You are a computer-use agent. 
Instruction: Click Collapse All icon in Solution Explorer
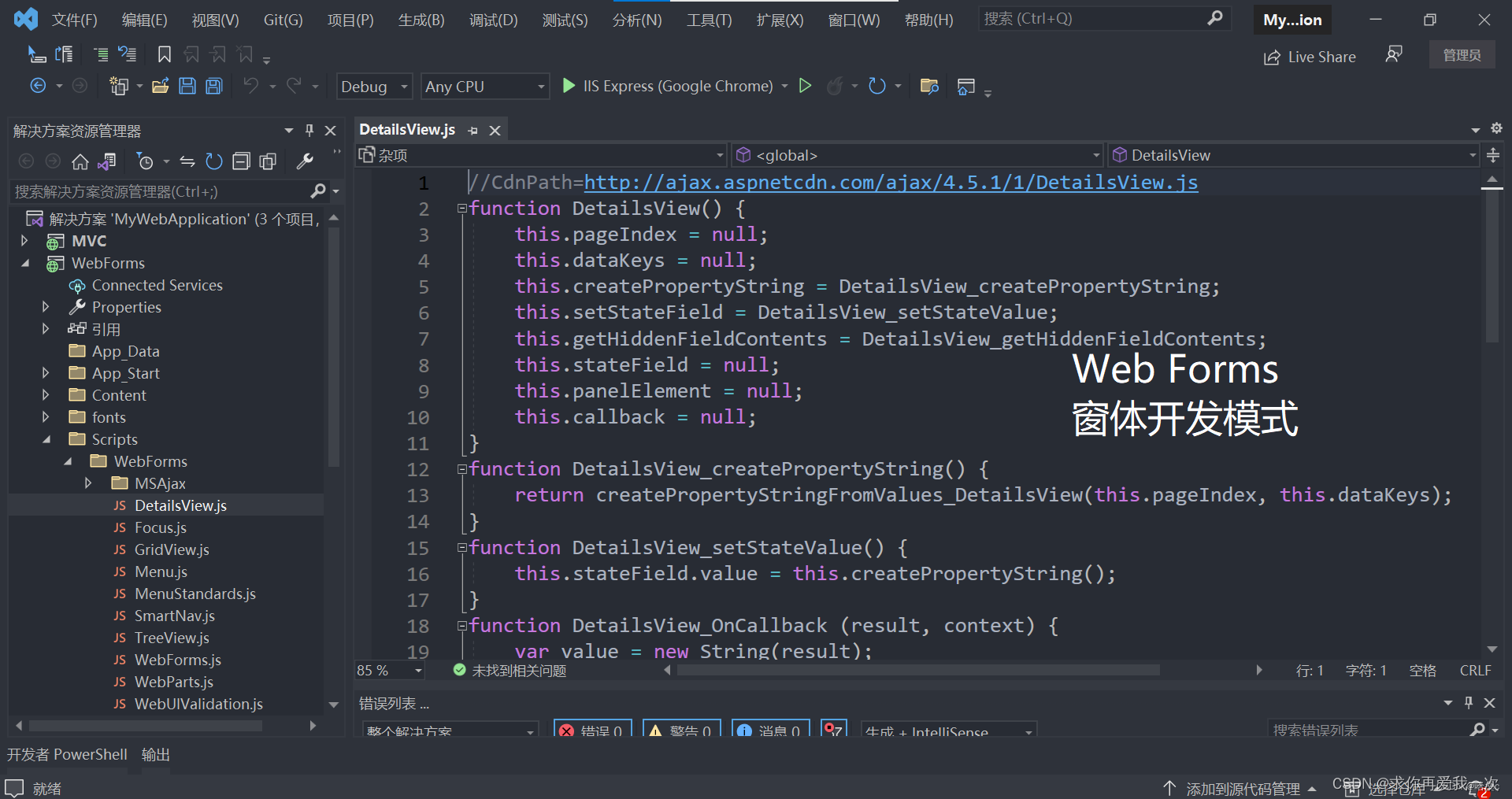[241, 161]
